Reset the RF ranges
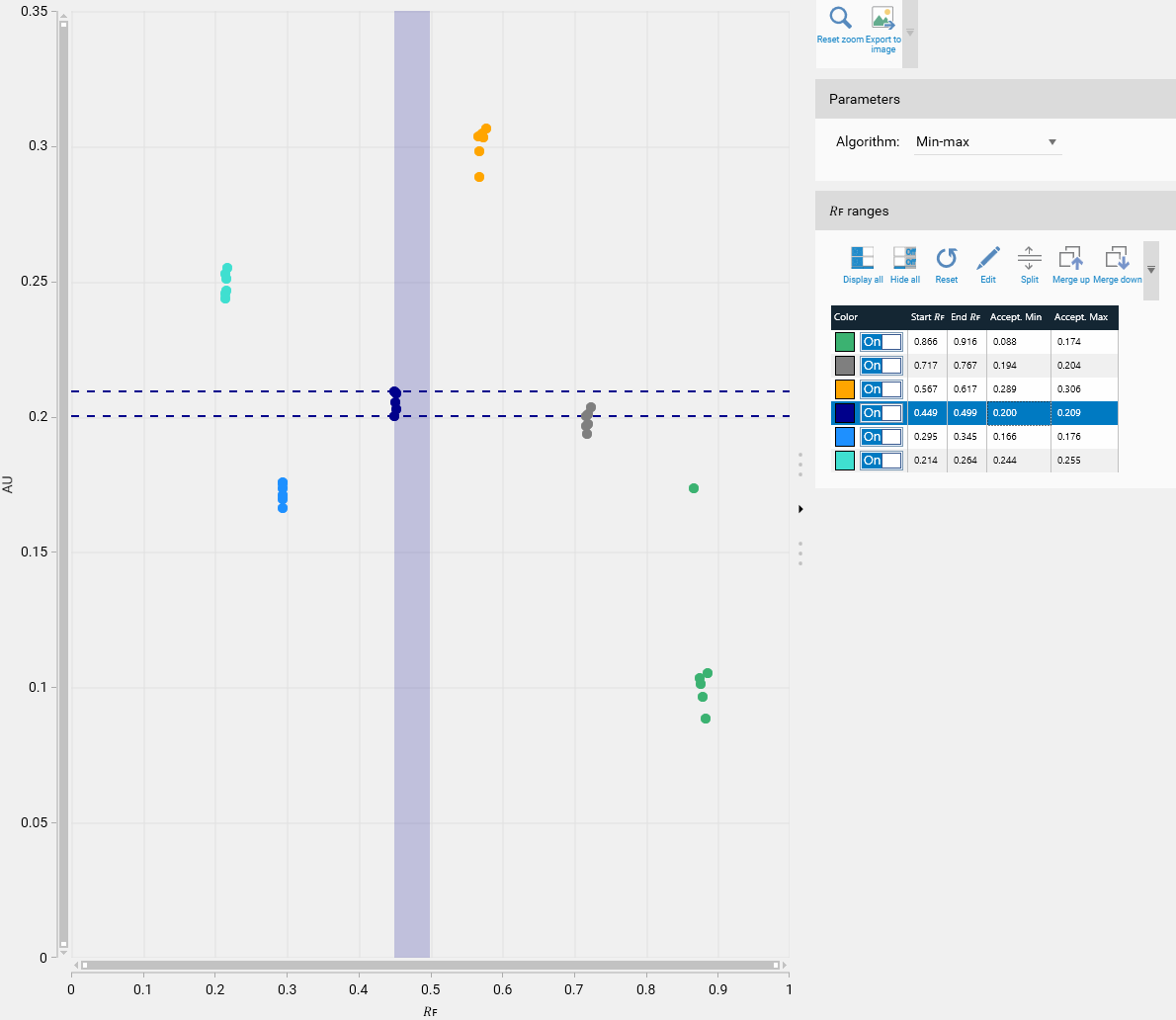The height and width of the screenshot is (1020, 1176). (947, 259)
